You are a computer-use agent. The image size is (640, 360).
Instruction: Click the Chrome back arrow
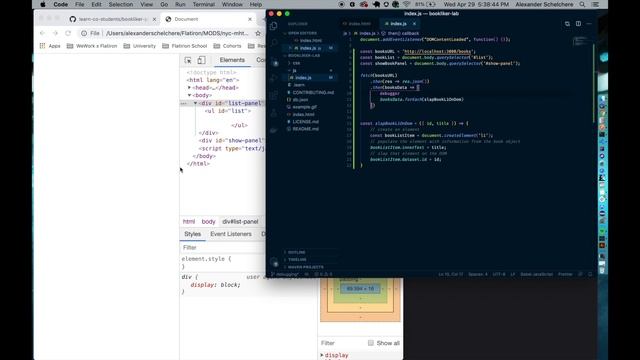click(x=42, y=33)
